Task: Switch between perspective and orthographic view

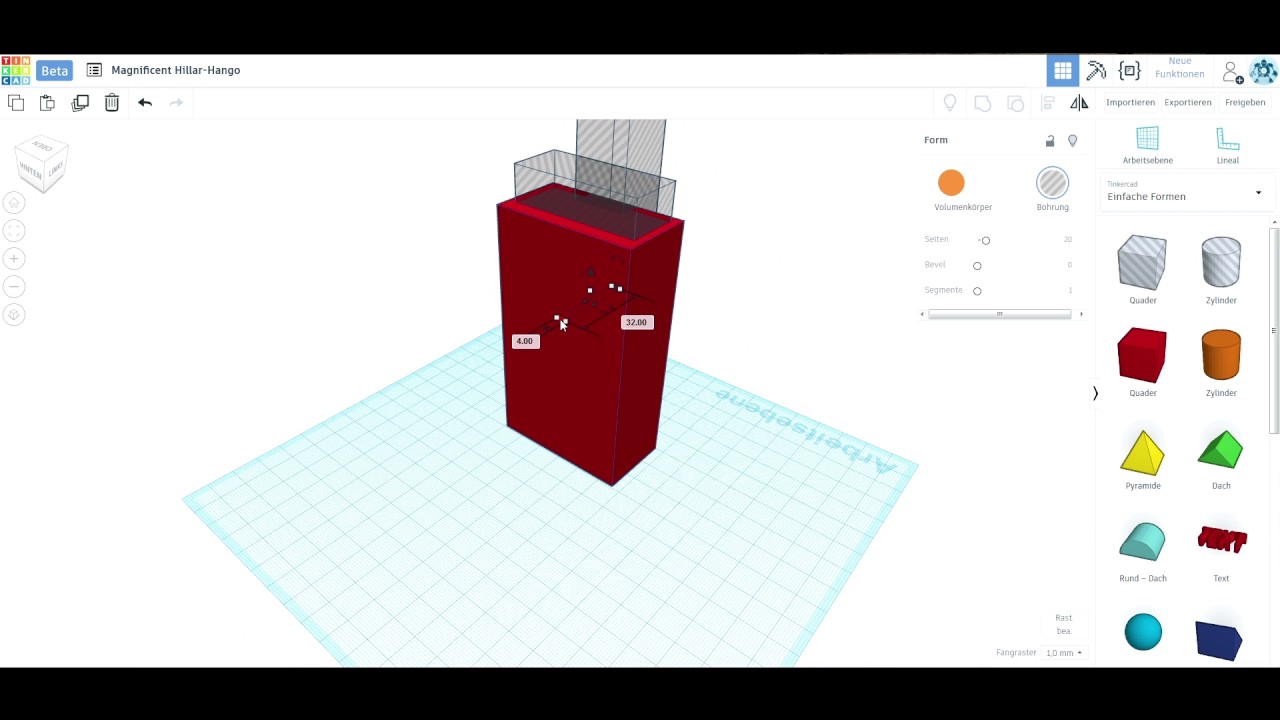Action: [x=14, y=315]
